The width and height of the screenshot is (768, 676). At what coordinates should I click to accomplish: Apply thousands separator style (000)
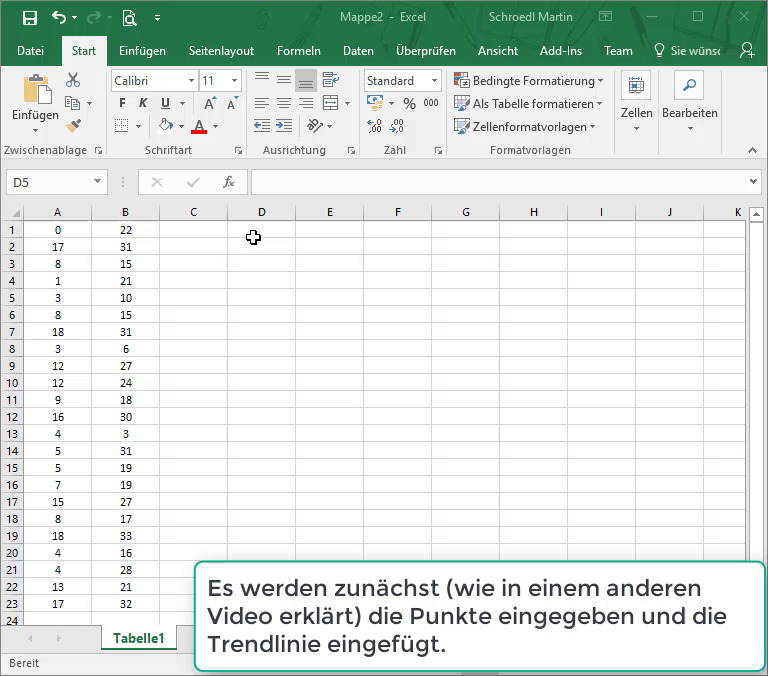tap(431, 103)
